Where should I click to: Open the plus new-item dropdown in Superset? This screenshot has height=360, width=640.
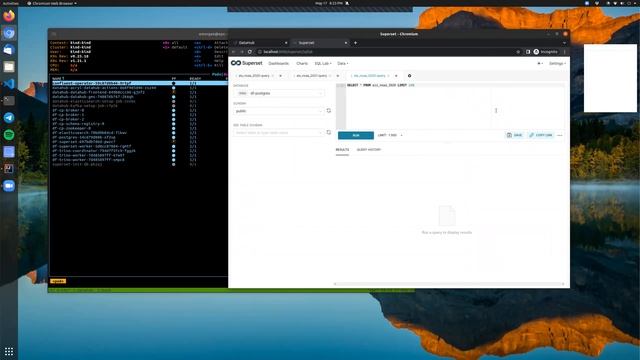click(540, 64)
